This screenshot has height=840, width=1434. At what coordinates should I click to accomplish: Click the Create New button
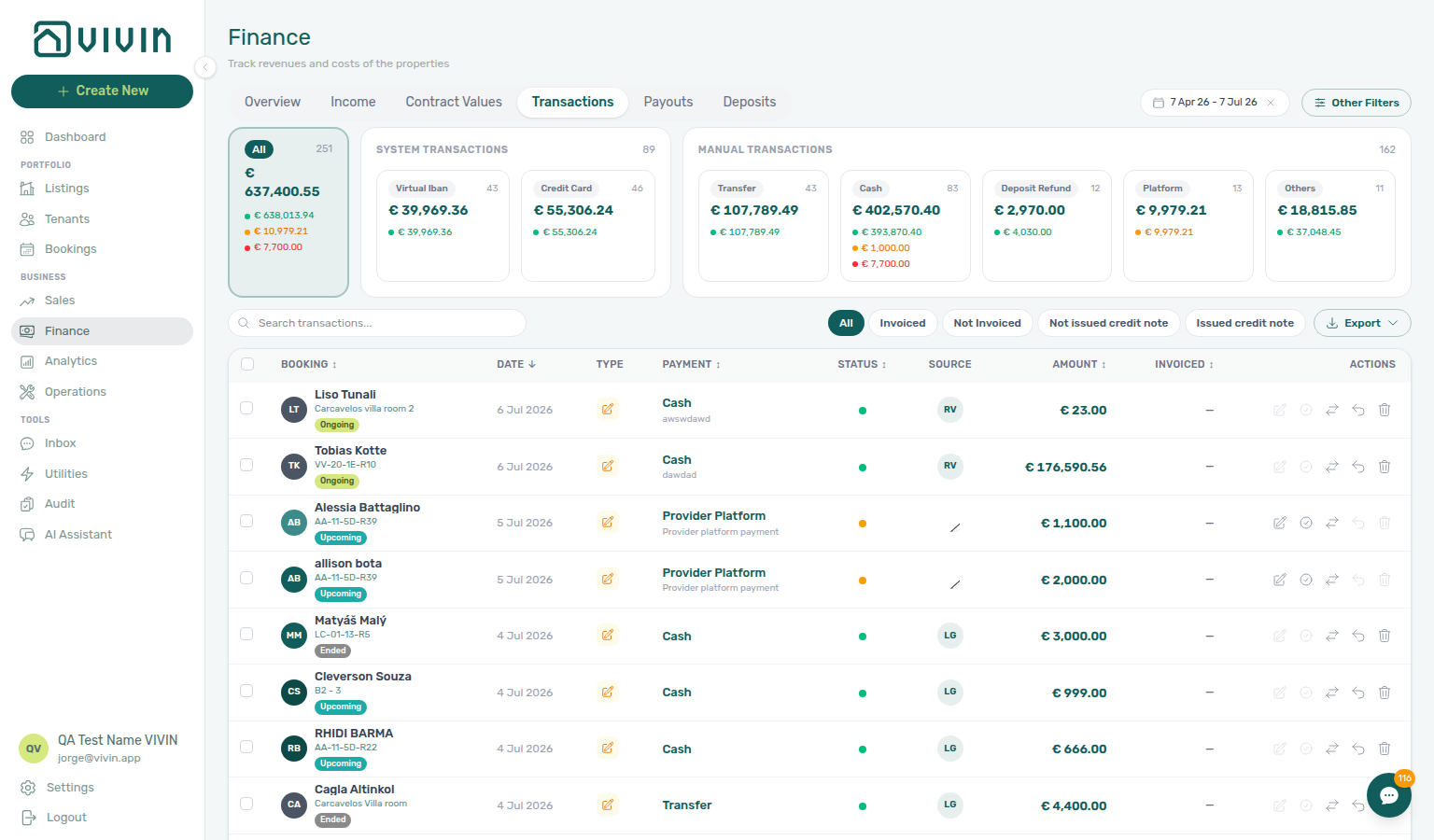click(x=102, y=91)
